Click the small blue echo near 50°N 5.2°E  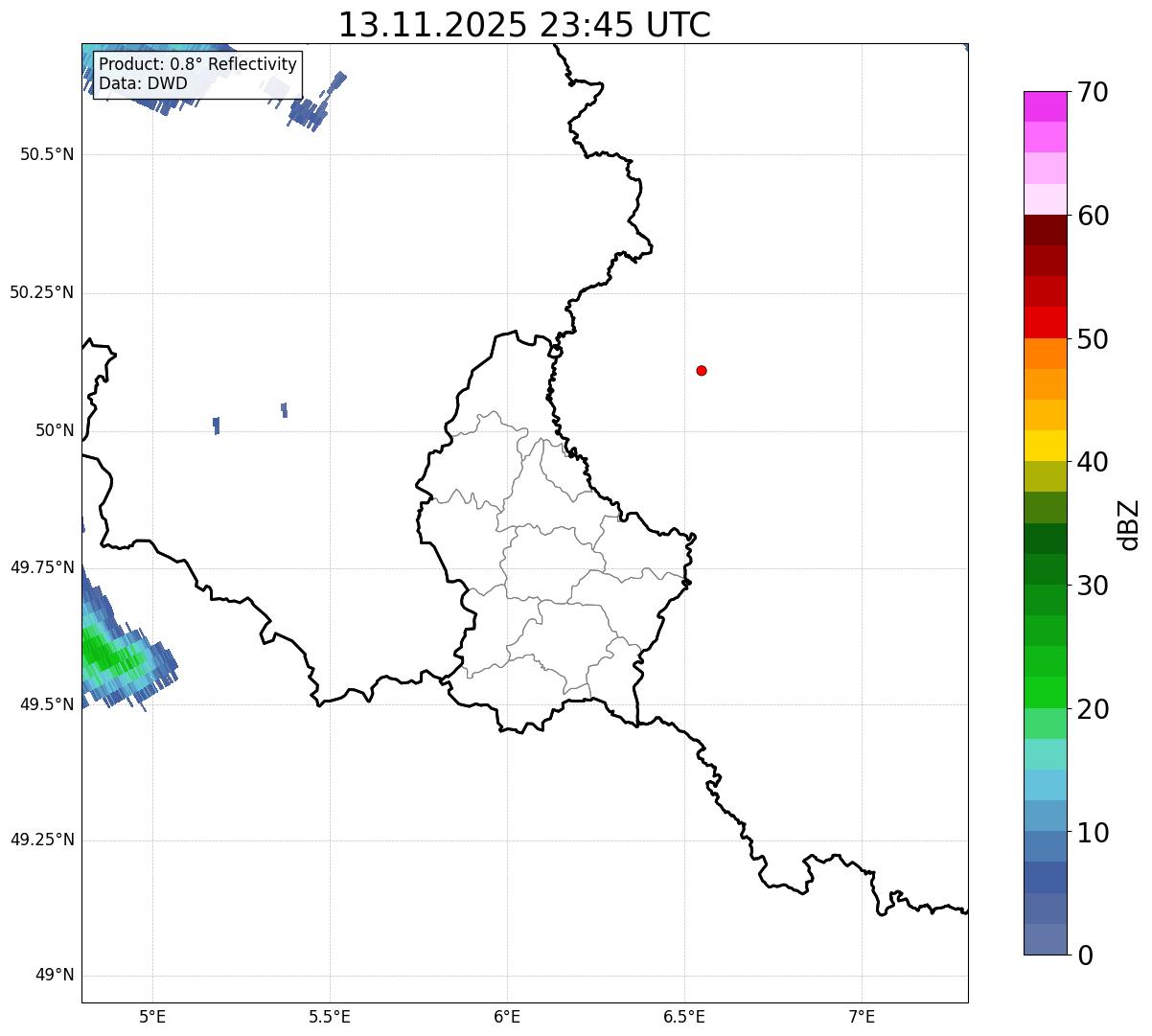pos(217,426)
